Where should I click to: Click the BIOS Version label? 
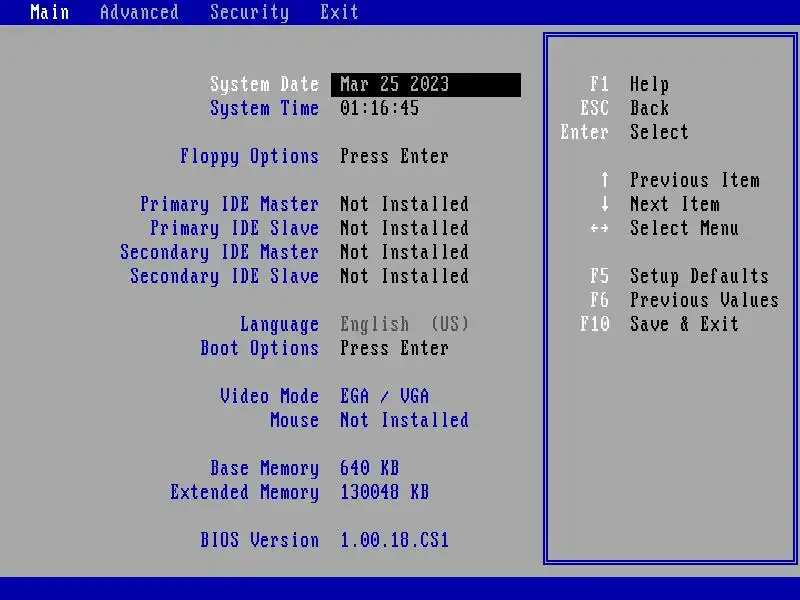pos(260,540)
